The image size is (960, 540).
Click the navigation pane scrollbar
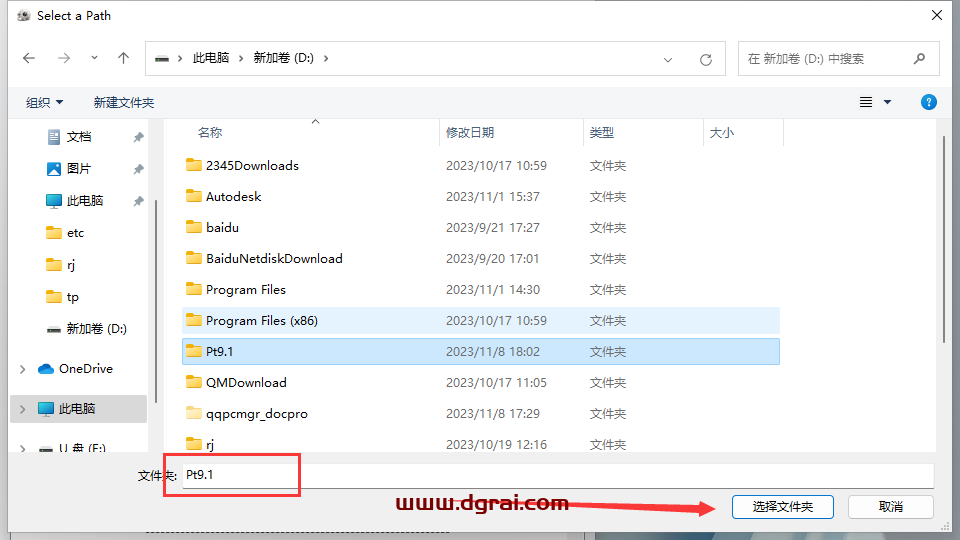point(156,300)
